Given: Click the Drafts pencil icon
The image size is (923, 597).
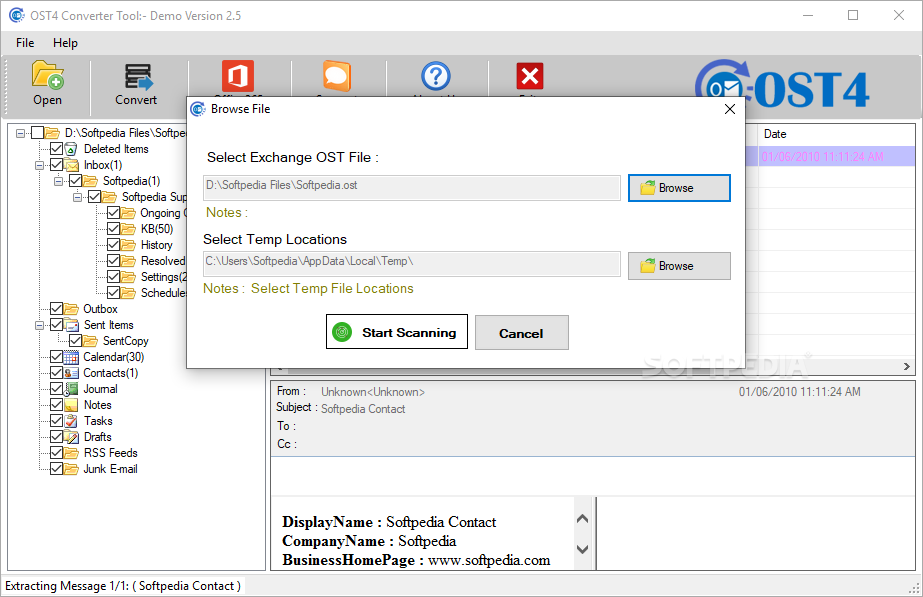Looking at the screenshot, I should click(71, 437).
